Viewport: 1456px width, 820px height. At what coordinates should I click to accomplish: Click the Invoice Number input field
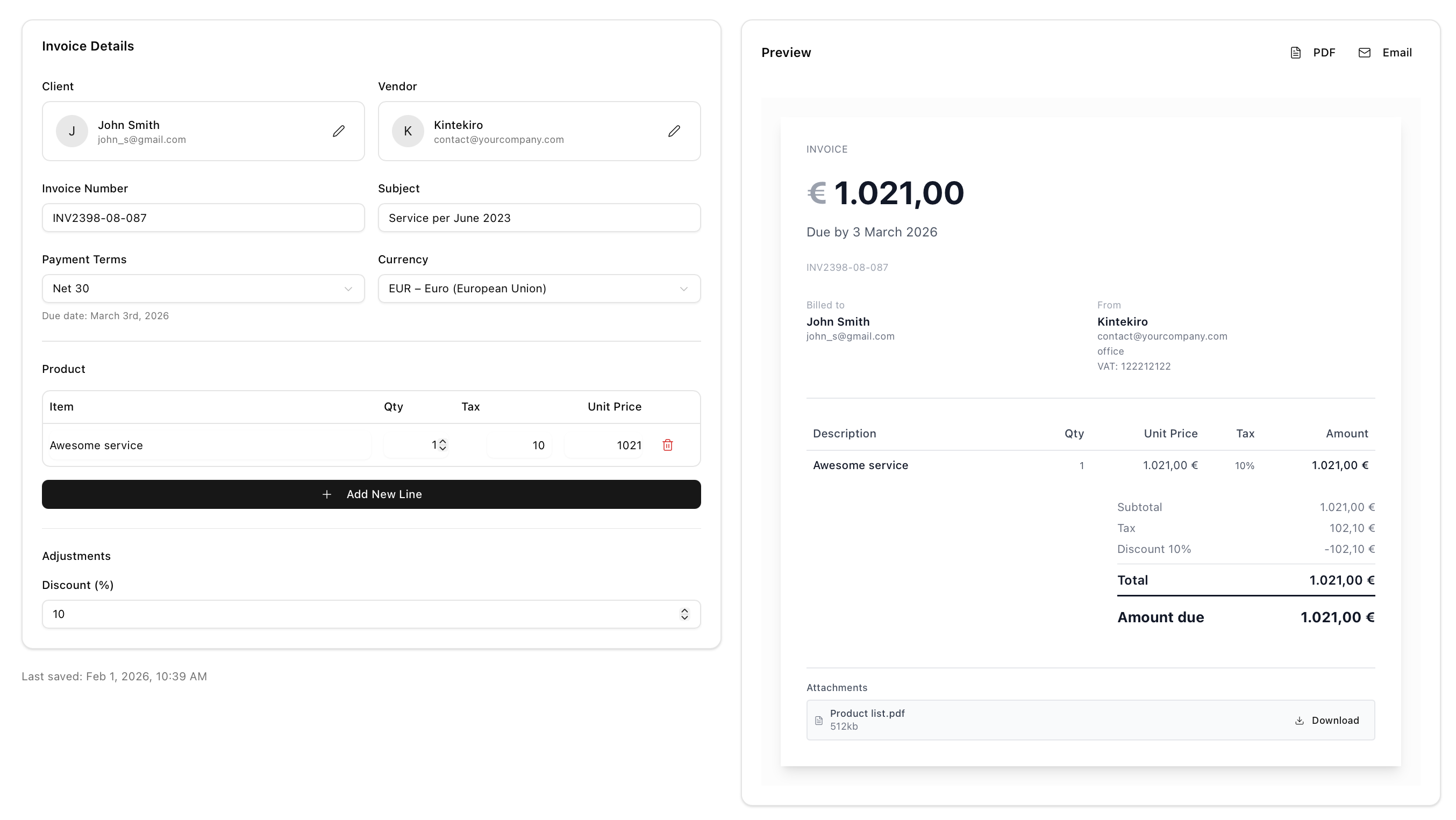pyautogui.click(x=203, y=218)
